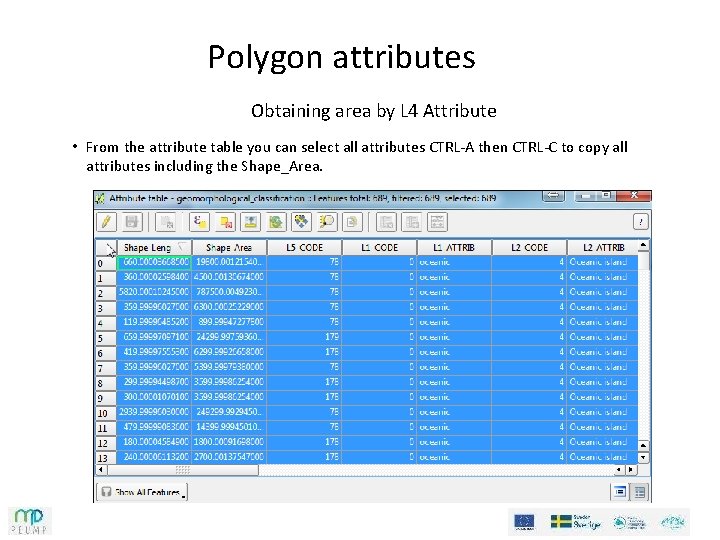This screenshot has width=720, height=540.
Task: Click Zoom map to selected rows icon
Action: coord(327,222)
